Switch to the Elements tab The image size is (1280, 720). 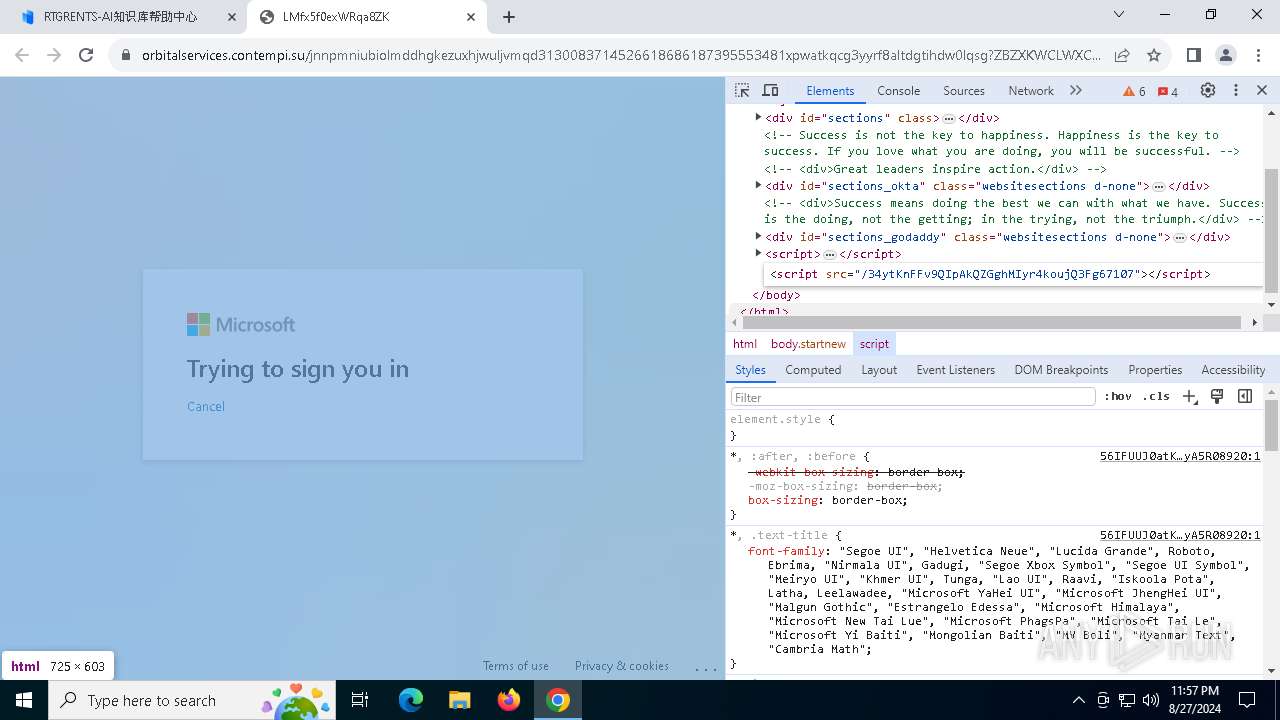830,90
